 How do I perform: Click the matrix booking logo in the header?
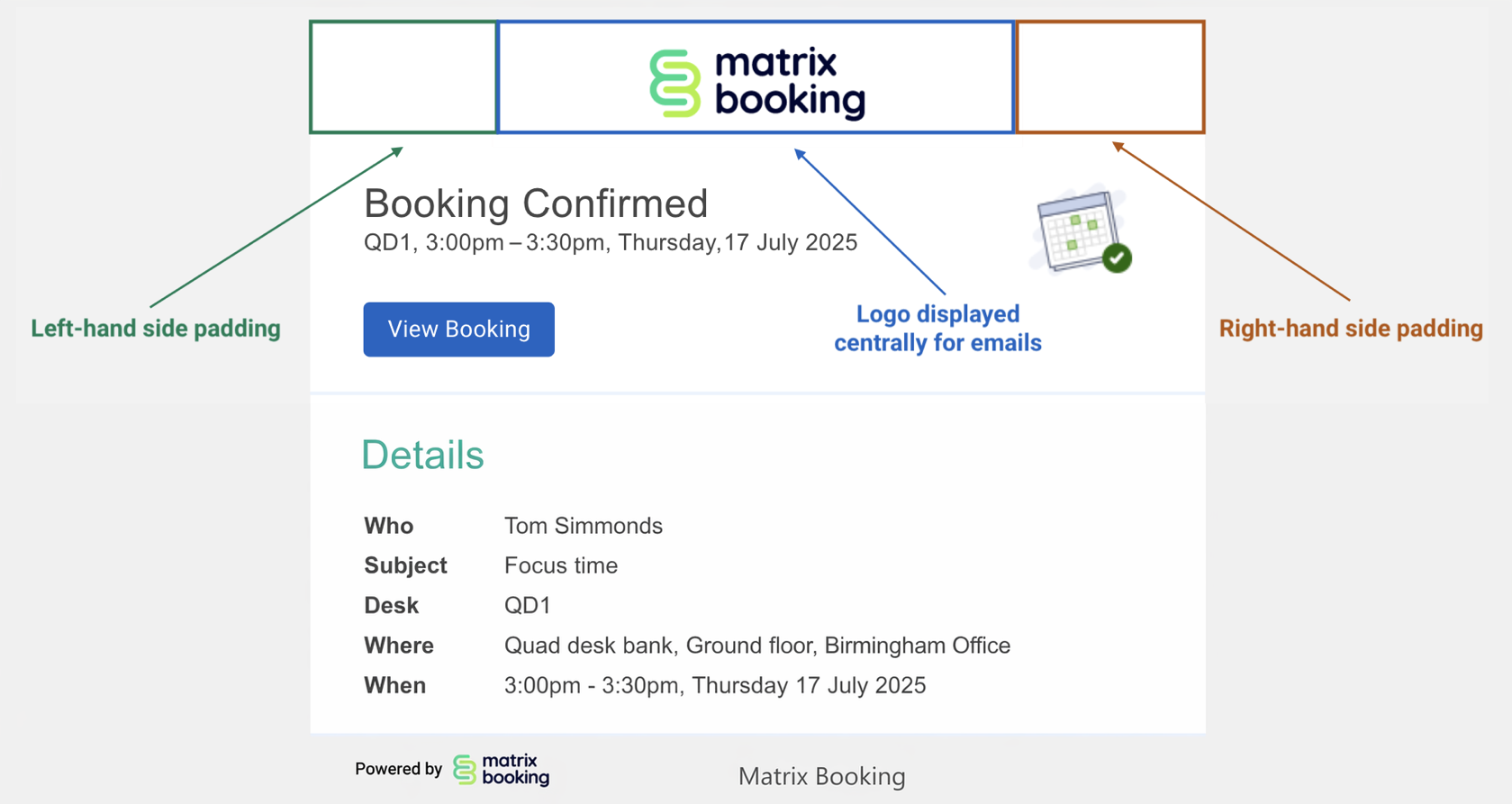(756, 79)
